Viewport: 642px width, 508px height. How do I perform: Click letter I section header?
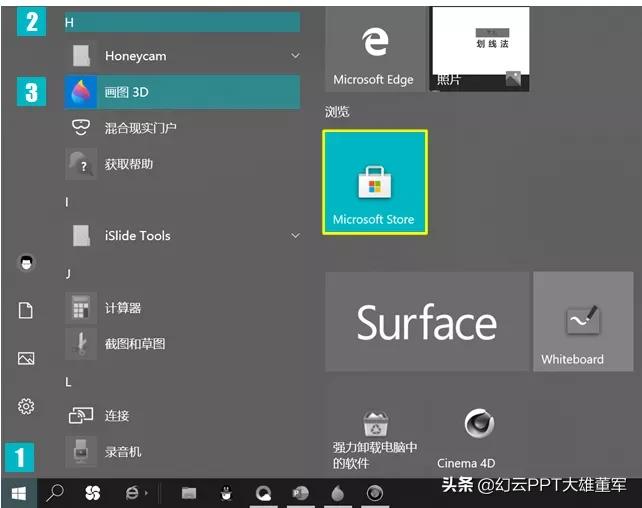(67, 202)
